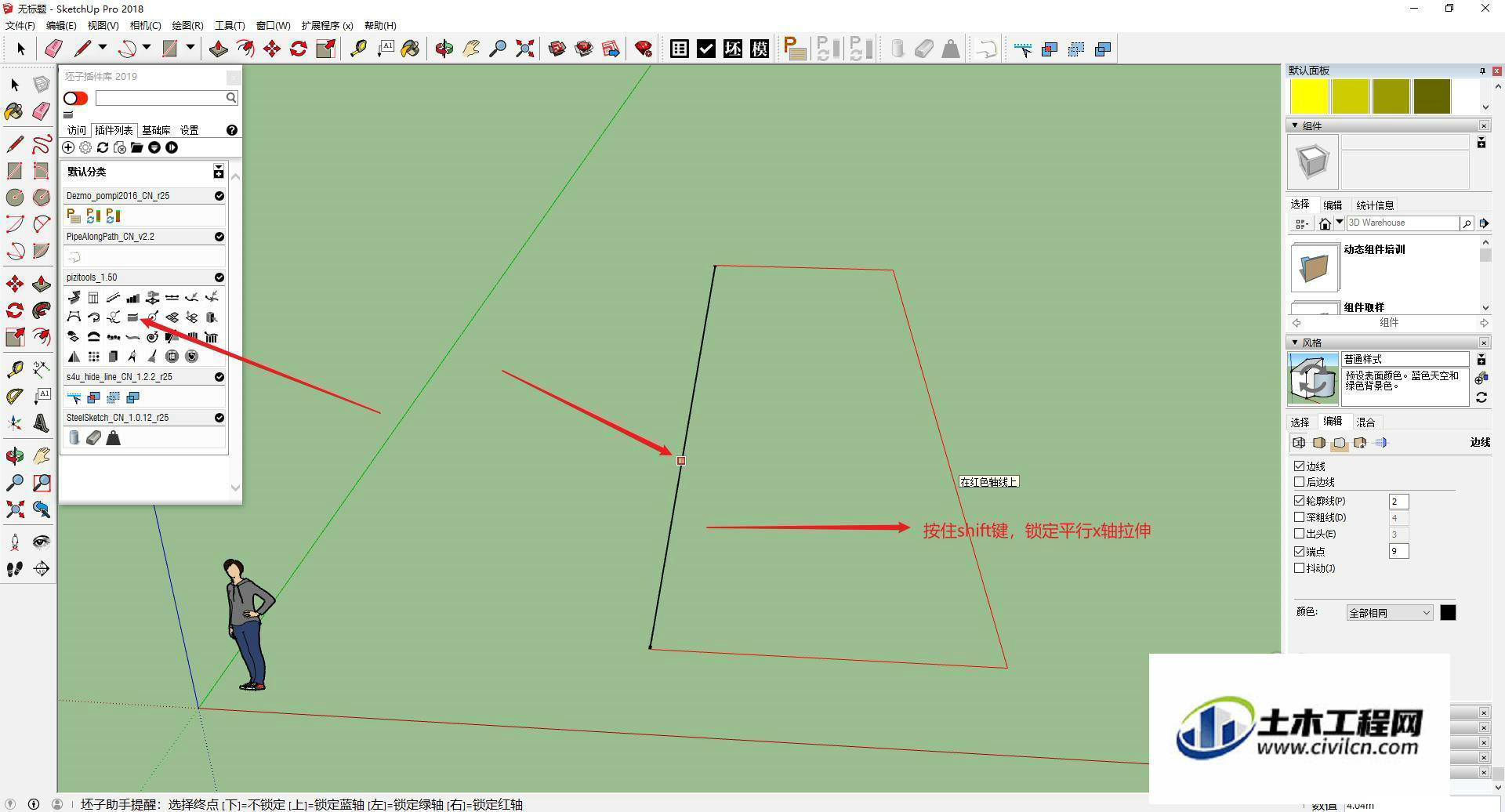Open the plugin library help question mark
The height and width of the screenshot is (812, 1505).
232,130
